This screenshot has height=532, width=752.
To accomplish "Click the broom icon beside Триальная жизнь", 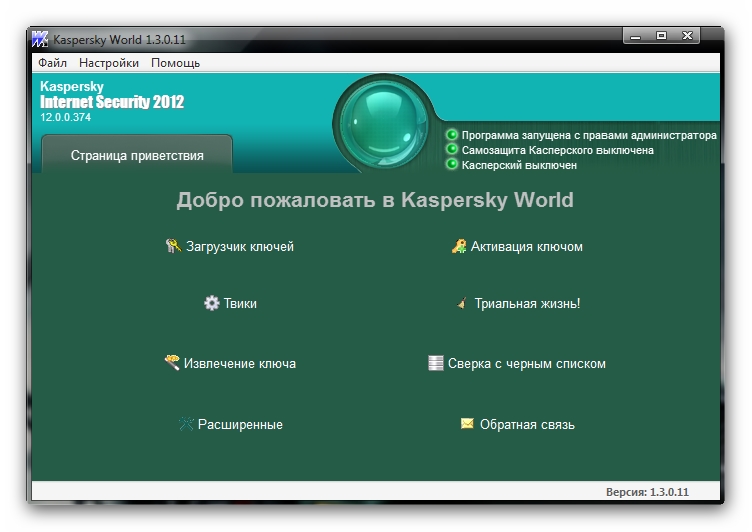I will pos(462,303).
